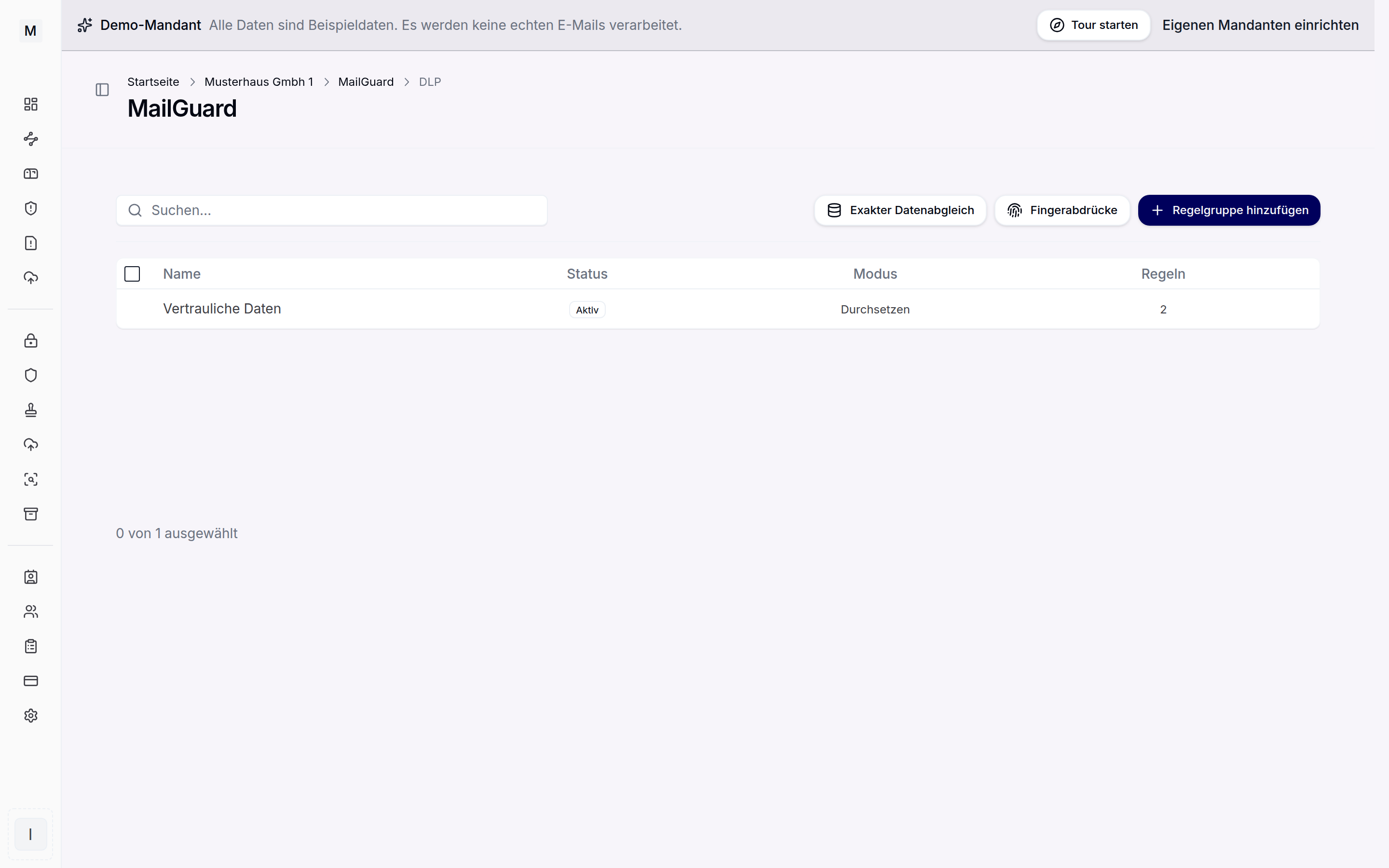
Task: Open Musterhaus Gmbh 1 breadcrumb
Action: point(259,82)
